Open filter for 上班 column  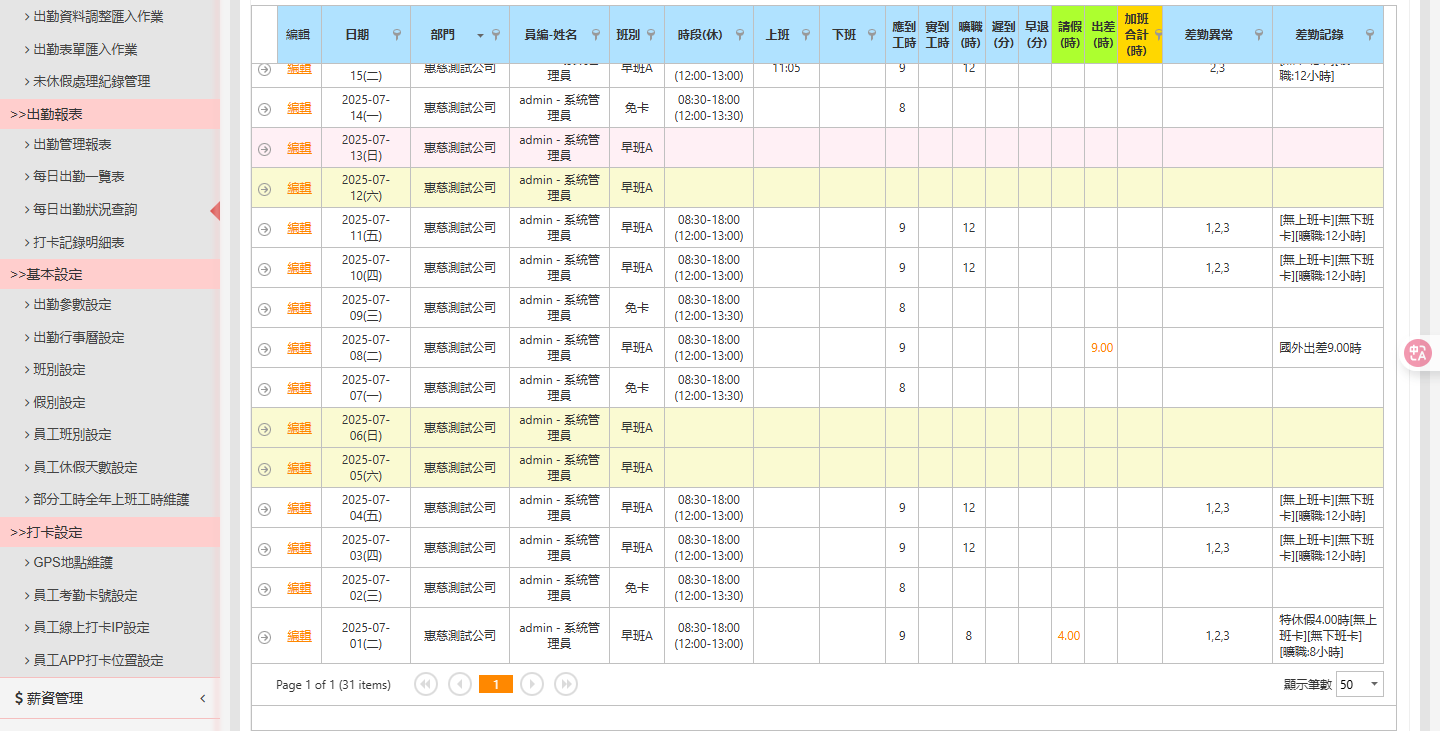point(806,35)
